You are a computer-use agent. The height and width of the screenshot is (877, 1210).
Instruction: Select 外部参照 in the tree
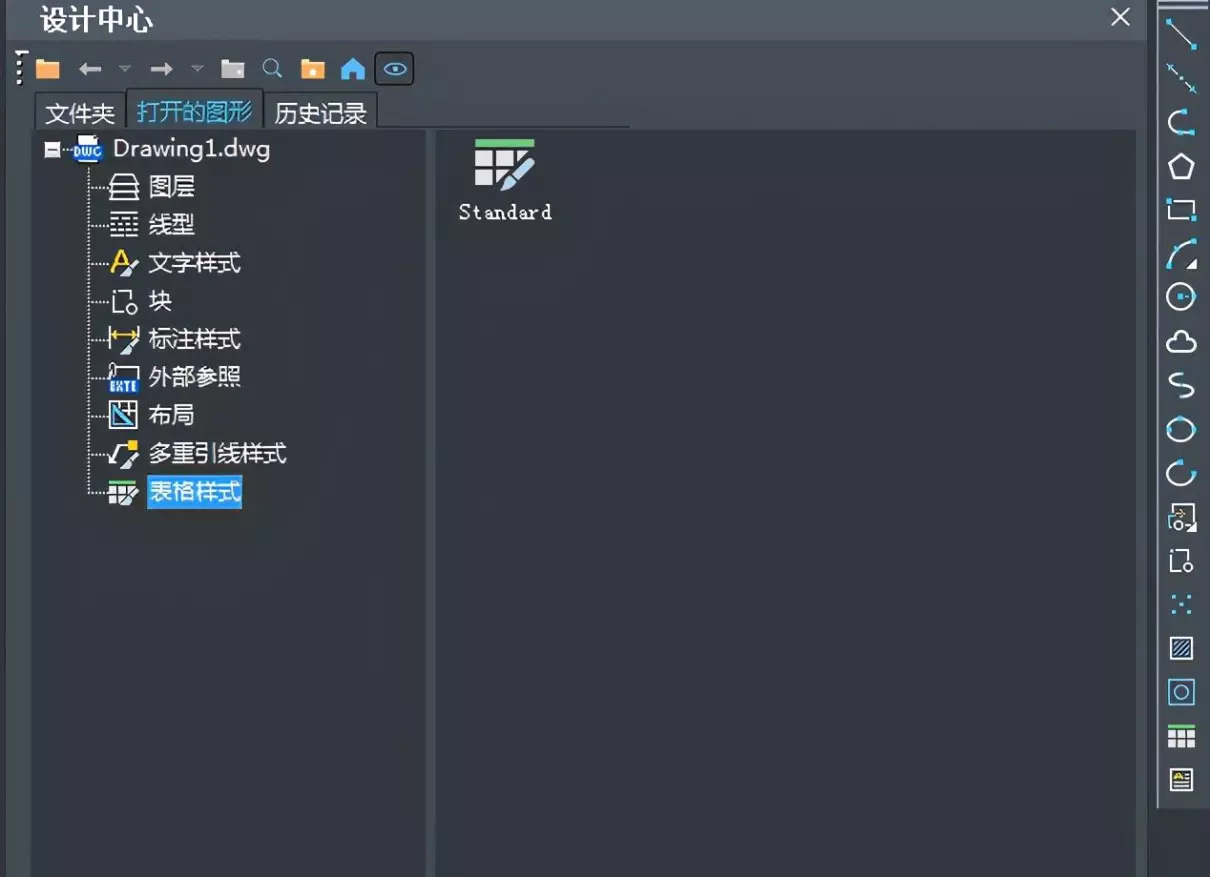tap(194, 377)
